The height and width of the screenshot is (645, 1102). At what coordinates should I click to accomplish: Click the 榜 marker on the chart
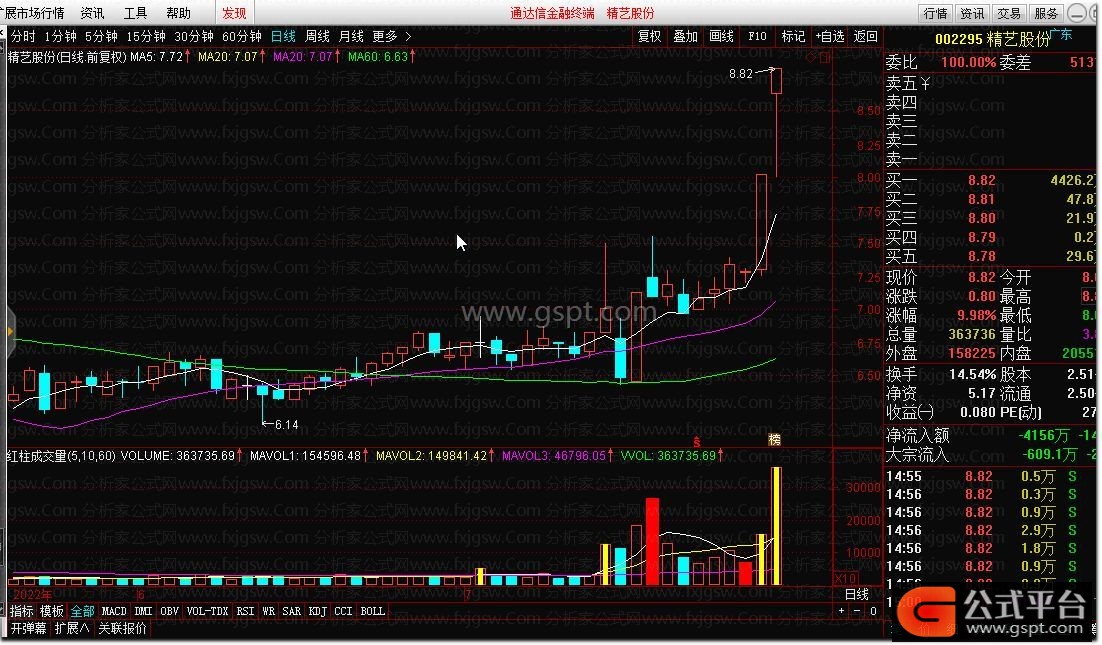tap(774, 440)
